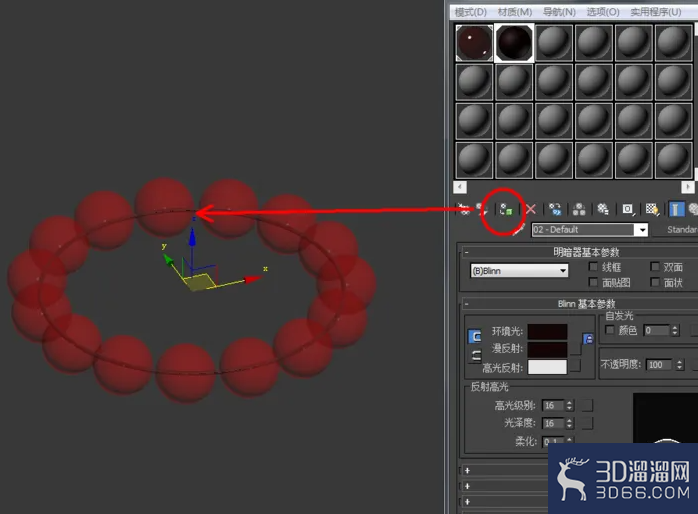698x514 pixels.
Task: Select the first dark red glossy sample slot
Action: tap(474, 43)
